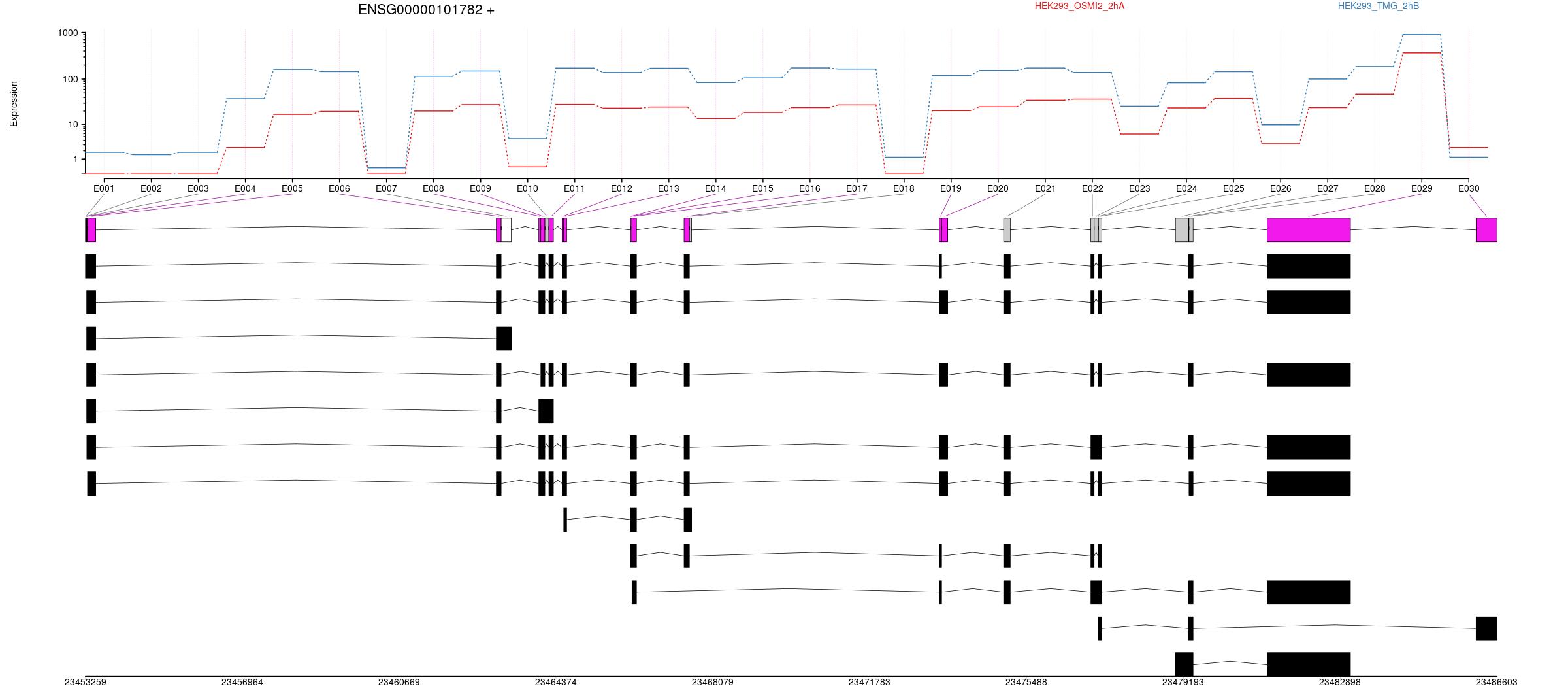The height and width of the screenshot is (693, 1568).
Task: Click the E016 exon label
Action: click(809, 188)
